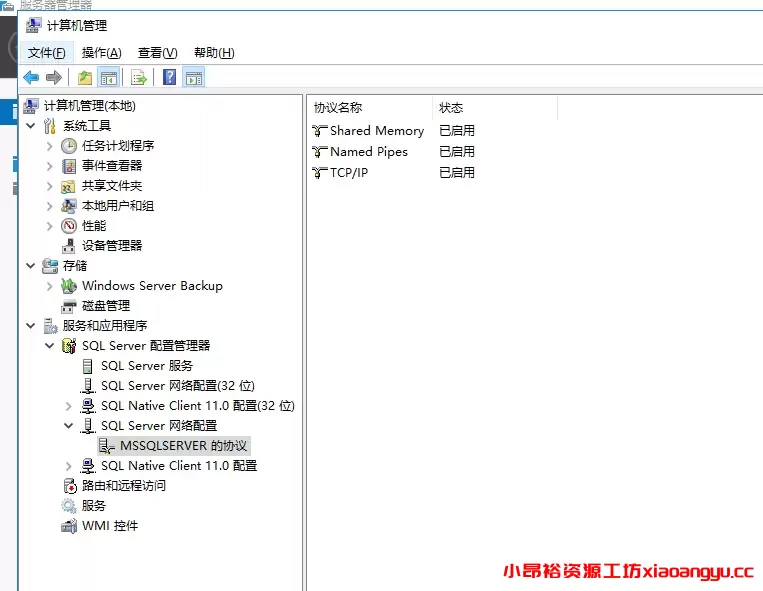Expand the 事件查看器 node
Image resolution: width=763 pixels, height=591 pixels.
pyautogui.click(x=49, y=166)
